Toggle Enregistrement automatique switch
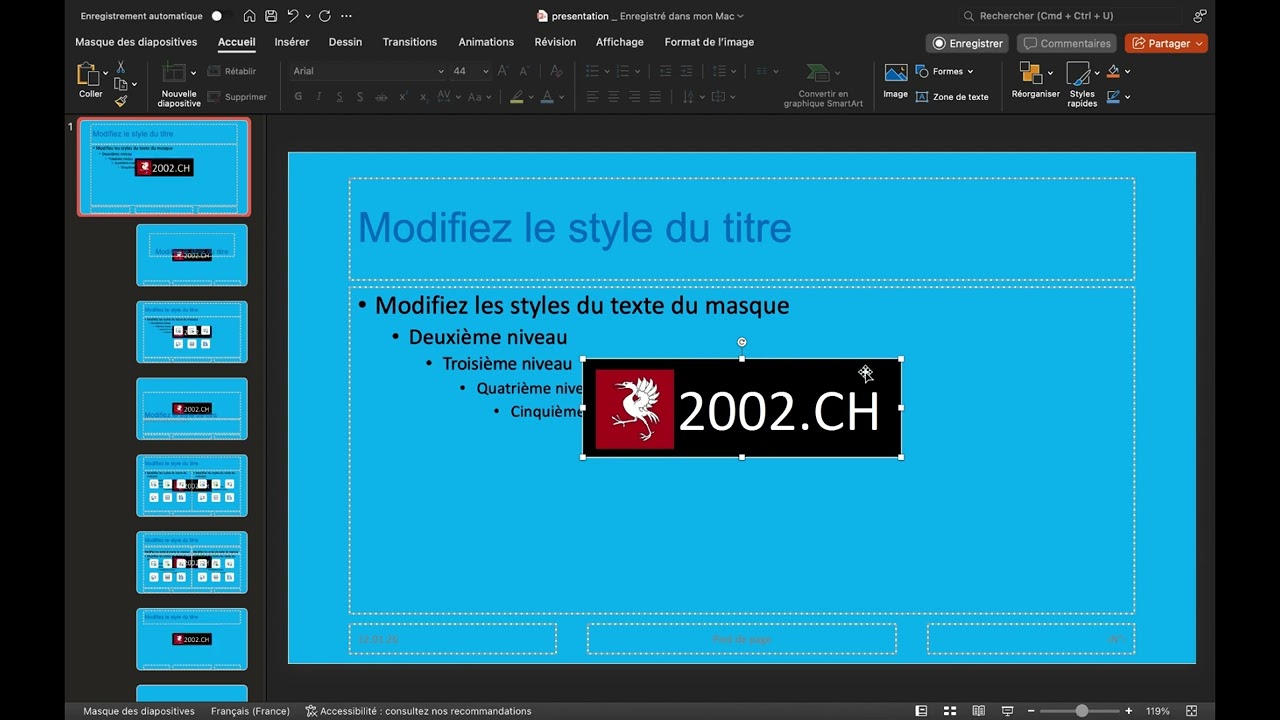The height and width of the screenshot is (720, 1280). [x=222, y=16]
